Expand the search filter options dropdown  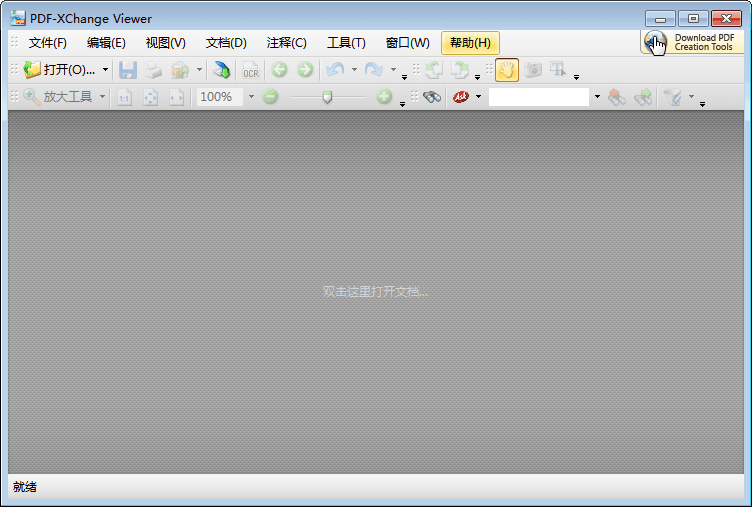pos(691,97)
